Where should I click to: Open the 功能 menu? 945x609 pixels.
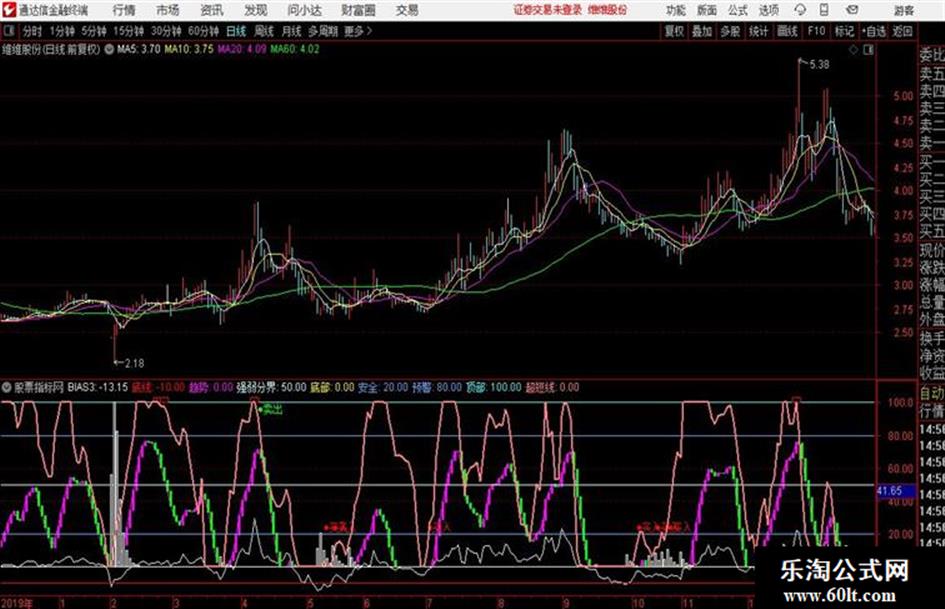676,10
